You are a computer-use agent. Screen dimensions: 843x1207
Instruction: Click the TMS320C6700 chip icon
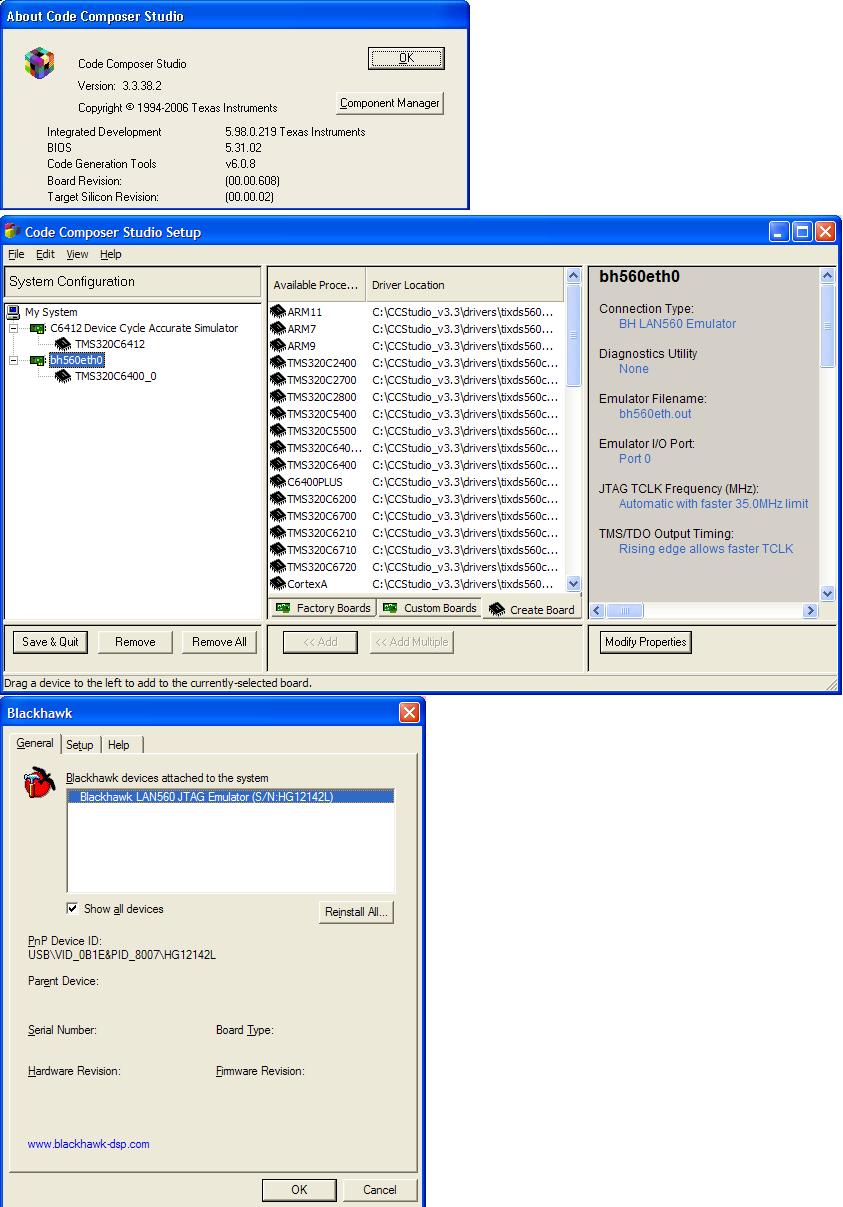[278, 516]
